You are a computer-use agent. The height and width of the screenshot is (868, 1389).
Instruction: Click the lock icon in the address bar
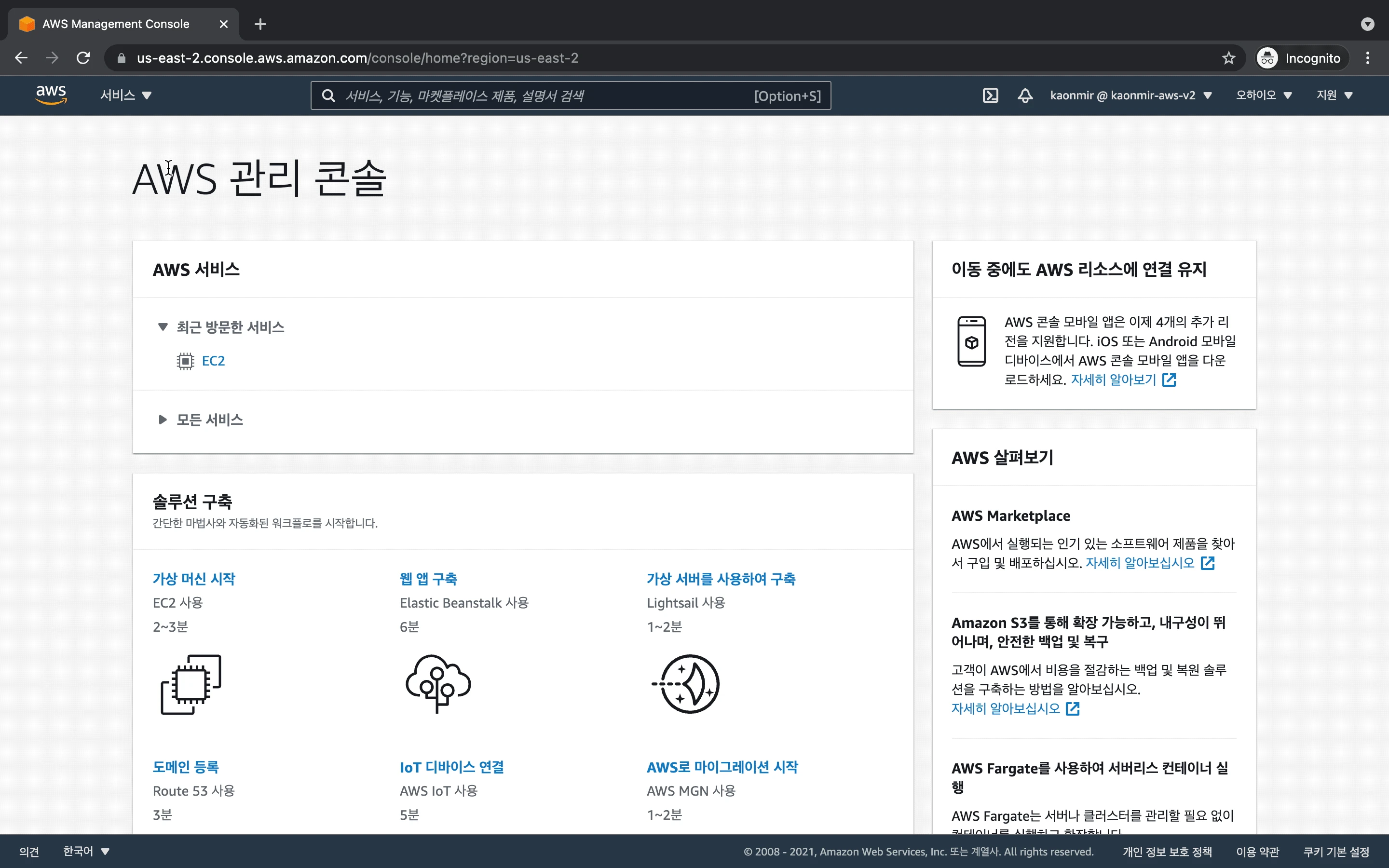click(121, 58)
